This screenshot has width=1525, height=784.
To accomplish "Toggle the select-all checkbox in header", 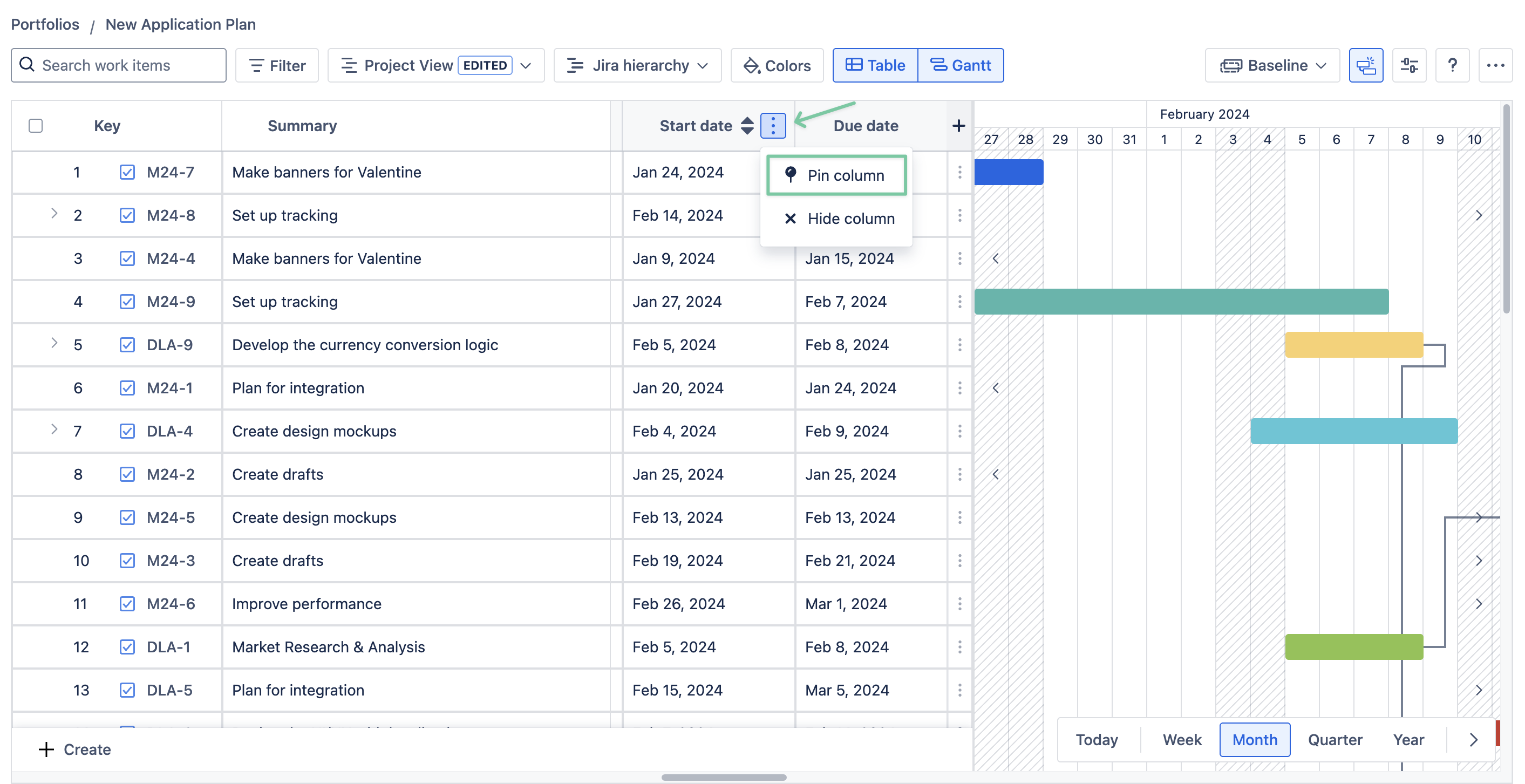I will point(36,126).
